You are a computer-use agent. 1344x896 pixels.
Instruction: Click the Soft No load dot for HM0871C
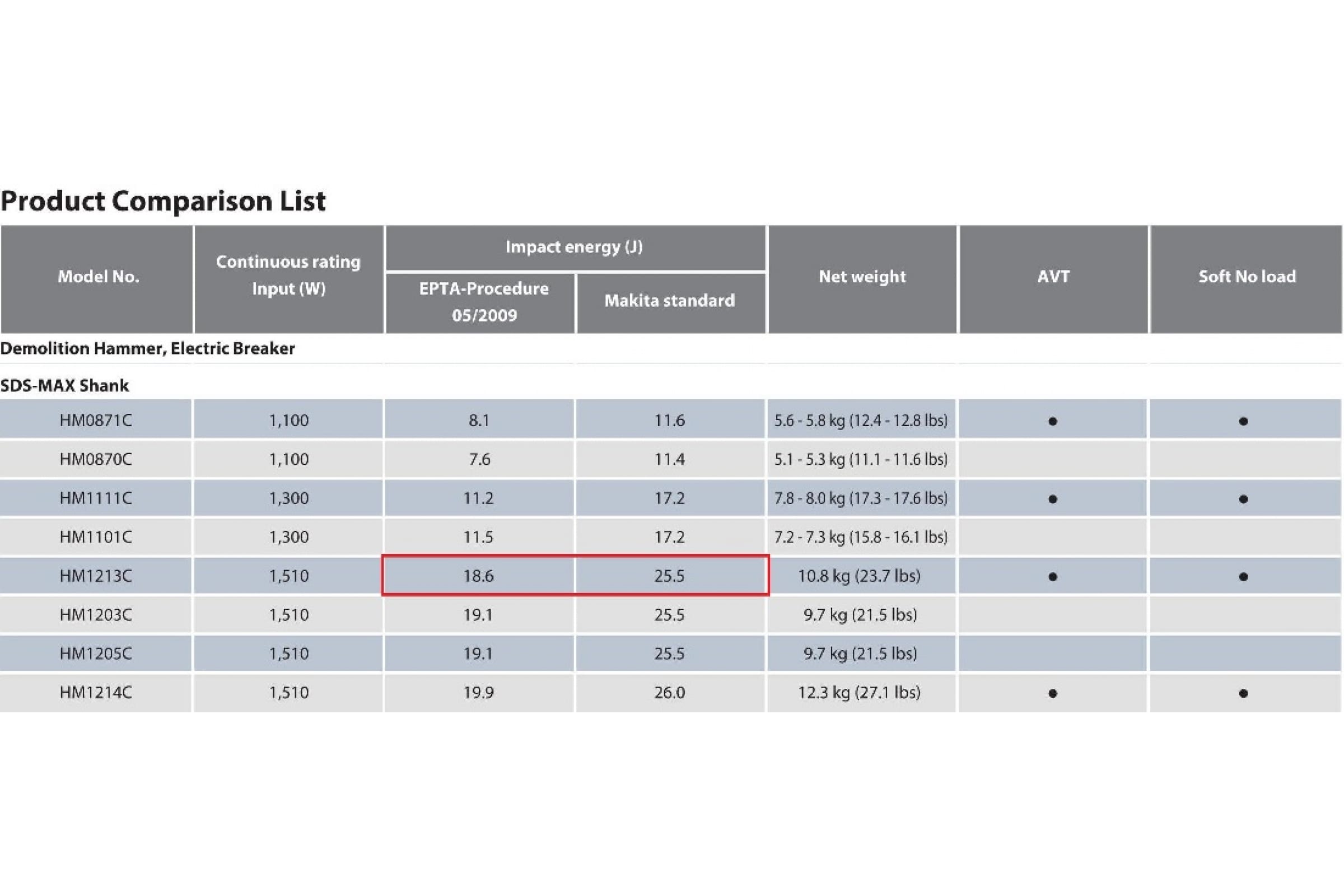(x=1243, y=422)
